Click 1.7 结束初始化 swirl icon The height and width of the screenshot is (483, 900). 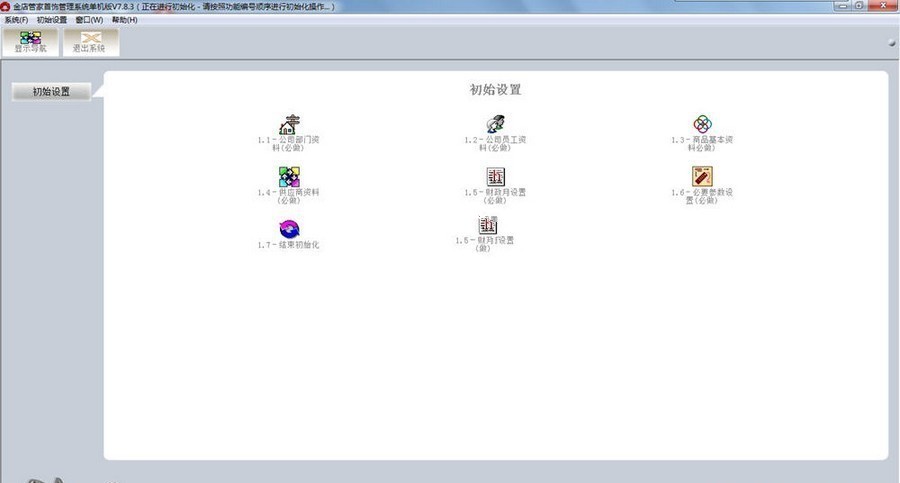pyautogui.click(x=289, y=229)
